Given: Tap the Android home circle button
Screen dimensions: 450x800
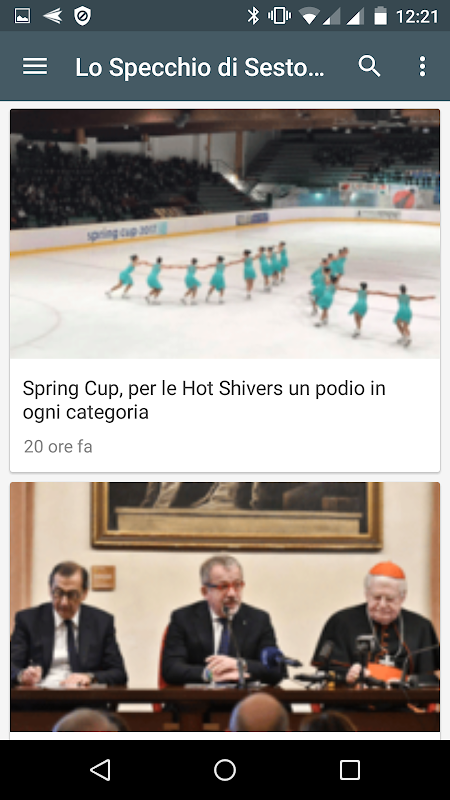Looking at the screenshot, I should (x=225, y=770).
